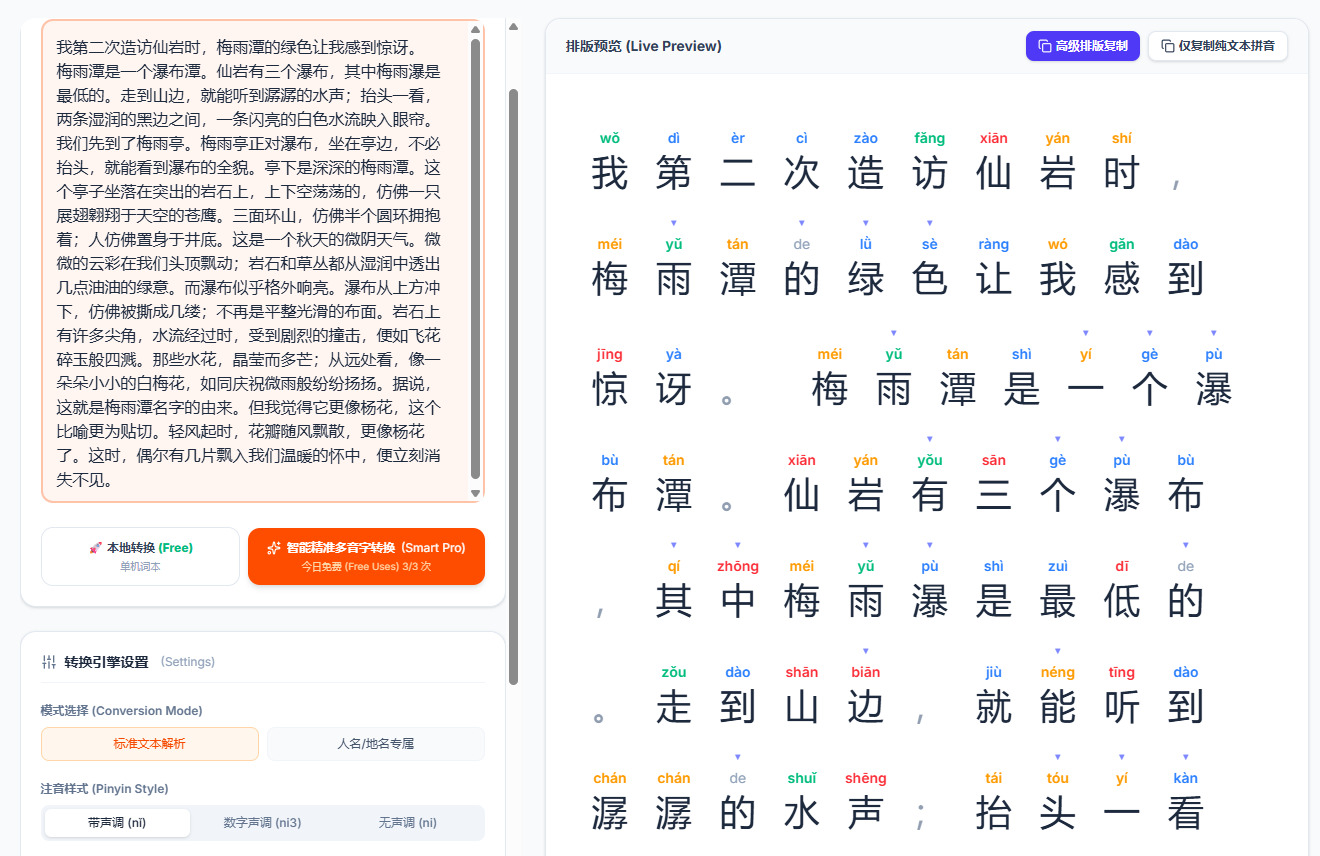
Task: Click 仅复制纯文本拼音 button
Action: click(x=1218, y=46)
